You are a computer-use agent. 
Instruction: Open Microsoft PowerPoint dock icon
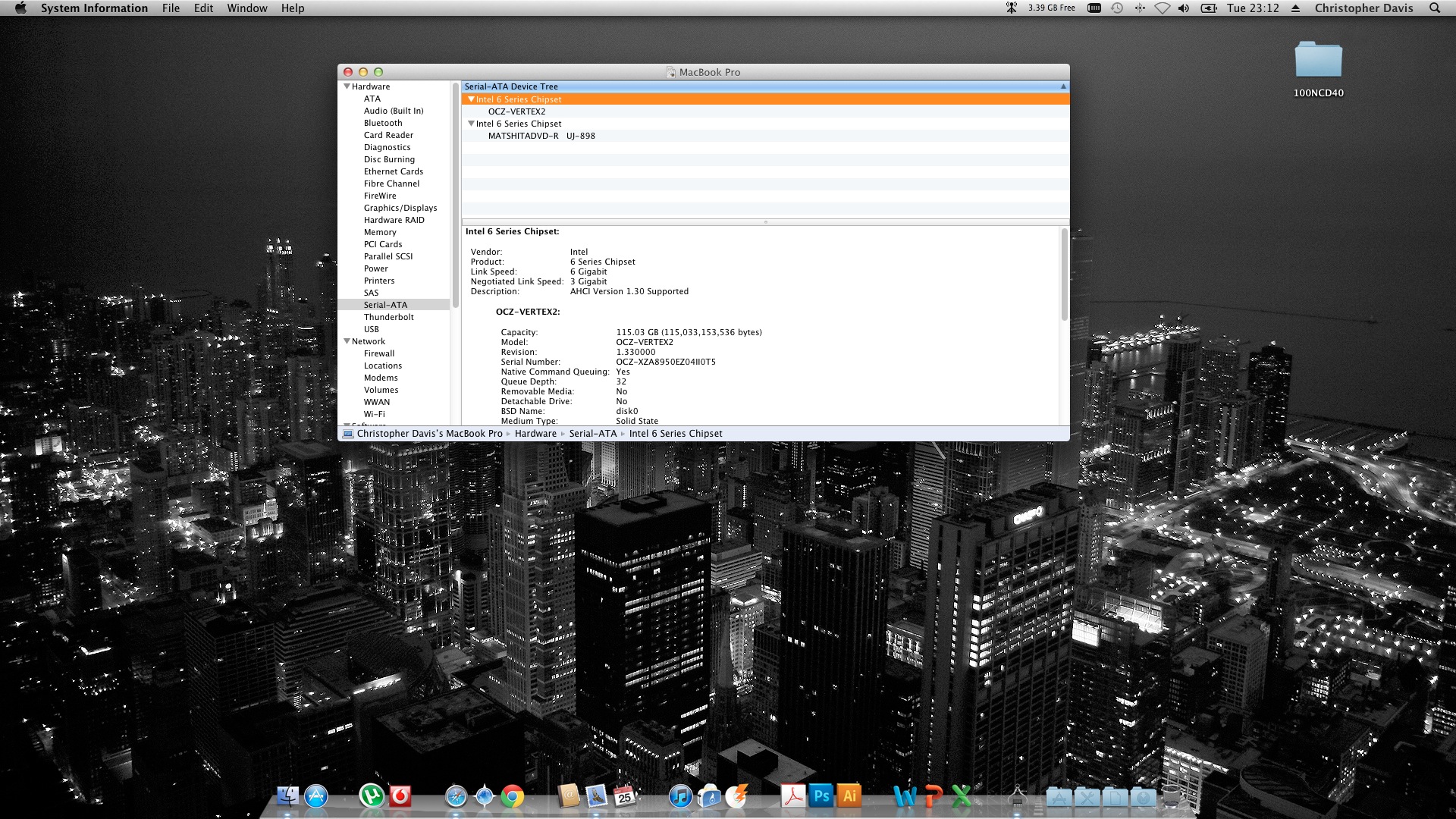(x=933, y=795)
